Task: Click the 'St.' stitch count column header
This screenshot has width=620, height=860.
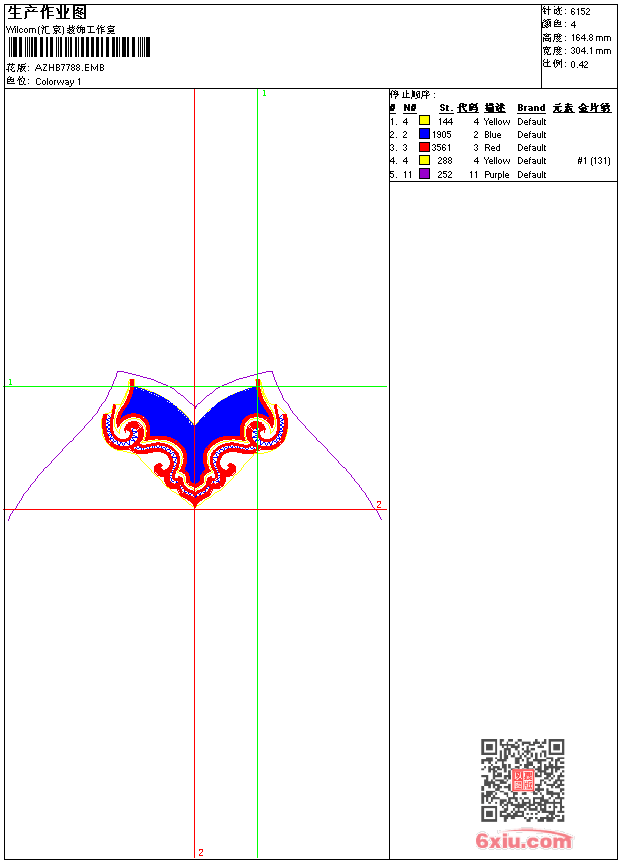Action: (x=445, y=108)
